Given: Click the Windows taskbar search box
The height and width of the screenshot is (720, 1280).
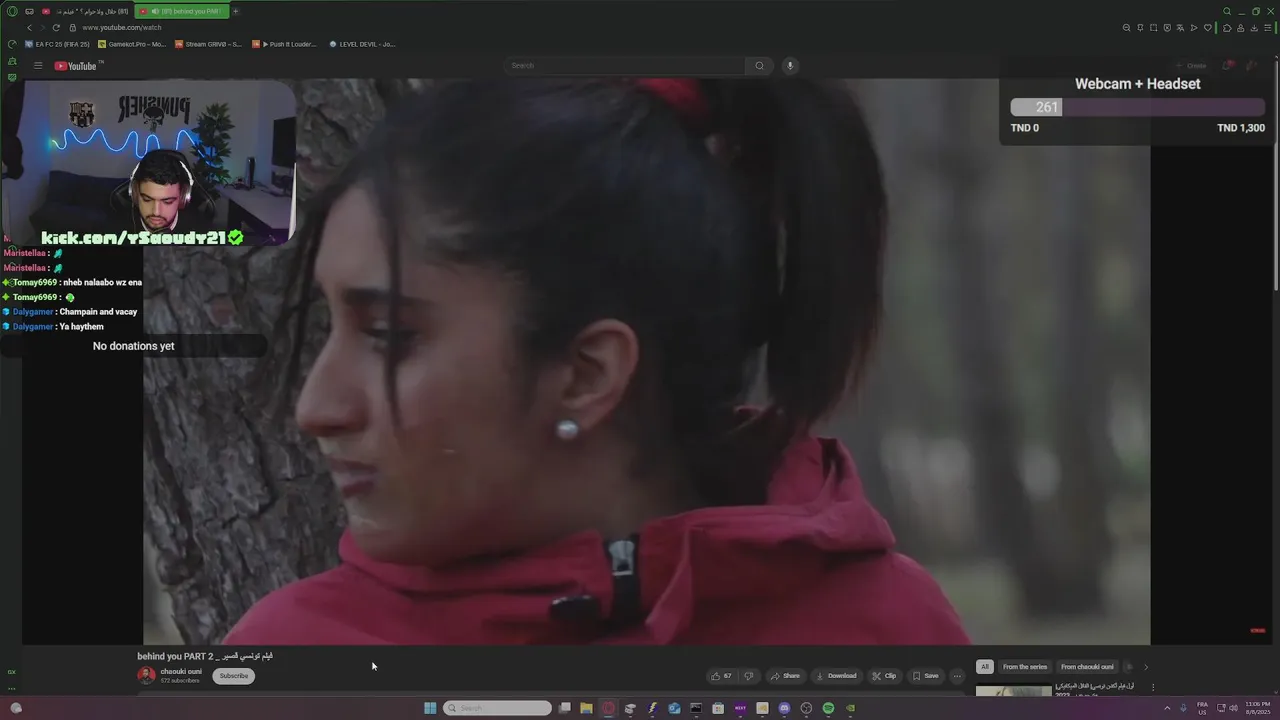Looking at the screenshot, I should click(497, 708).
